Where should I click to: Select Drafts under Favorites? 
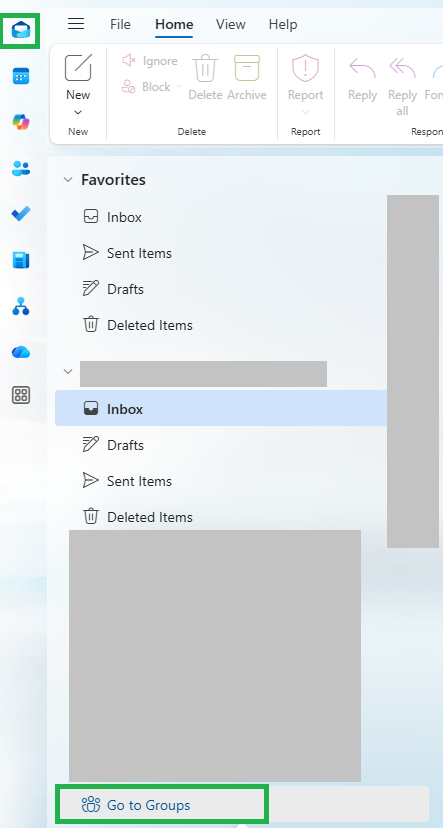[221, 289]
